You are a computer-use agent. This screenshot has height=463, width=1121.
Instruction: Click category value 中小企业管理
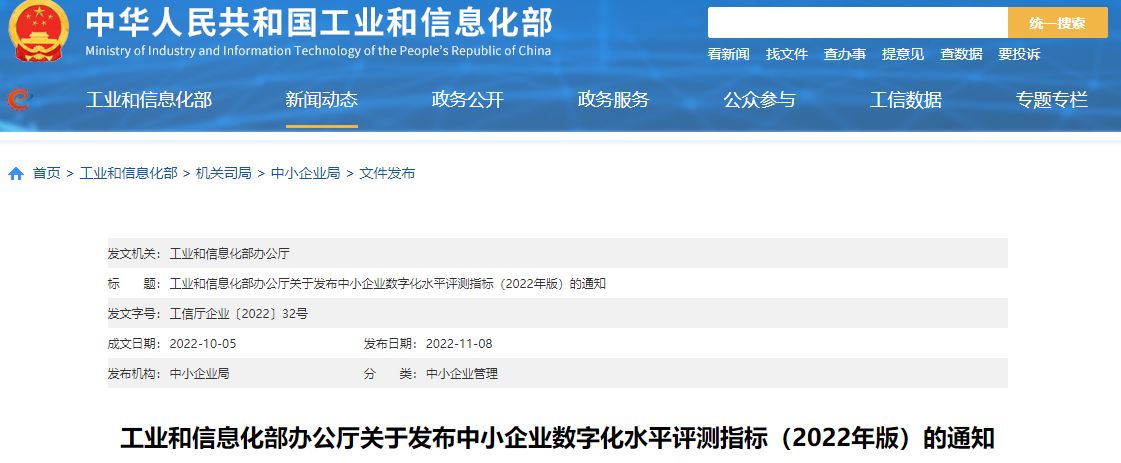pyautogui.click(x=462, y=374)
